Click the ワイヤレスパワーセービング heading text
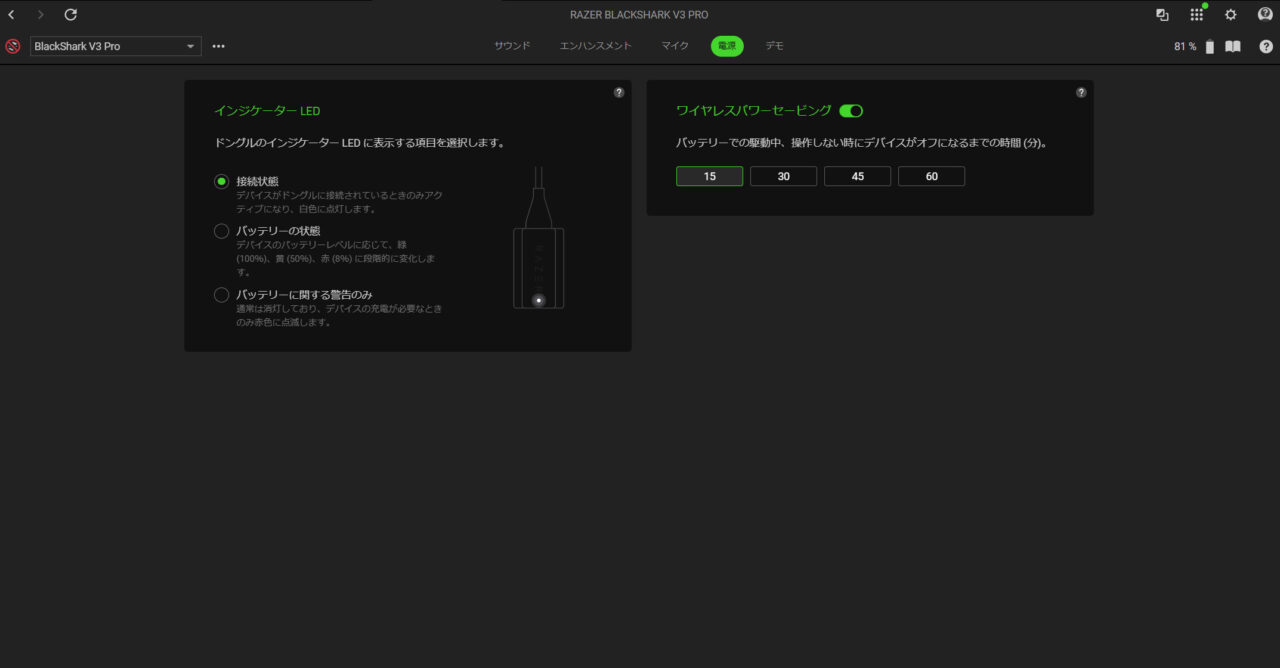This screenshot has height=668, width=1280. click(754, 111)
